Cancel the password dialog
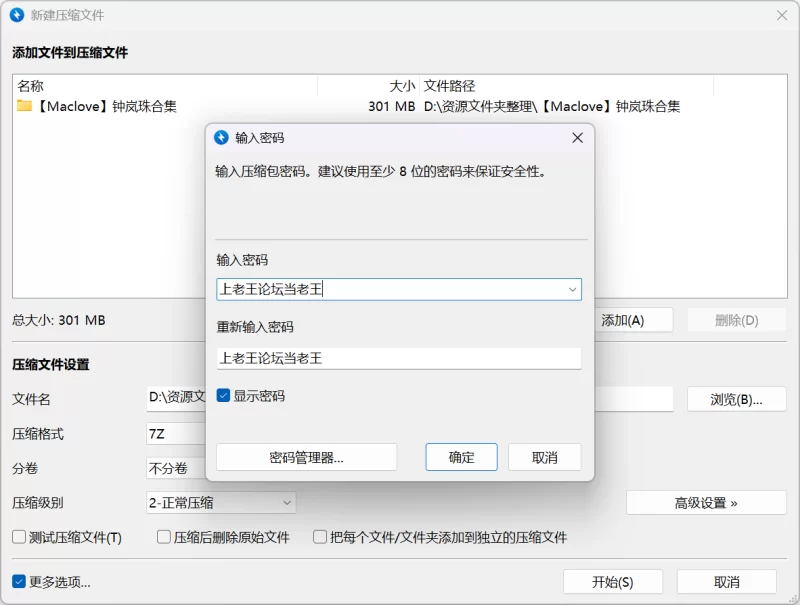 pos(544,458)
